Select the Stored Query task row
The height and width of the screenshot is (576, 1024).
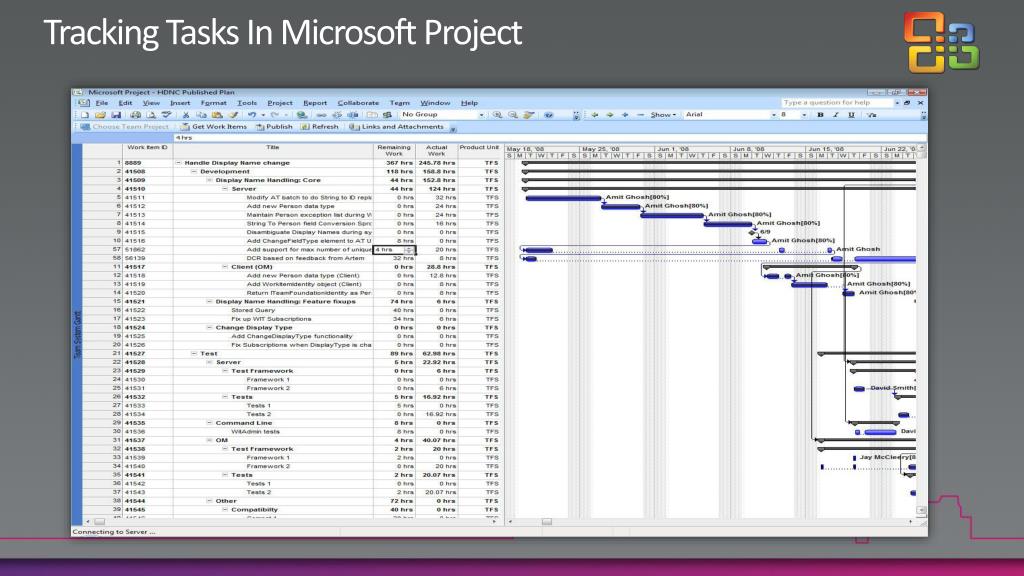293,310
